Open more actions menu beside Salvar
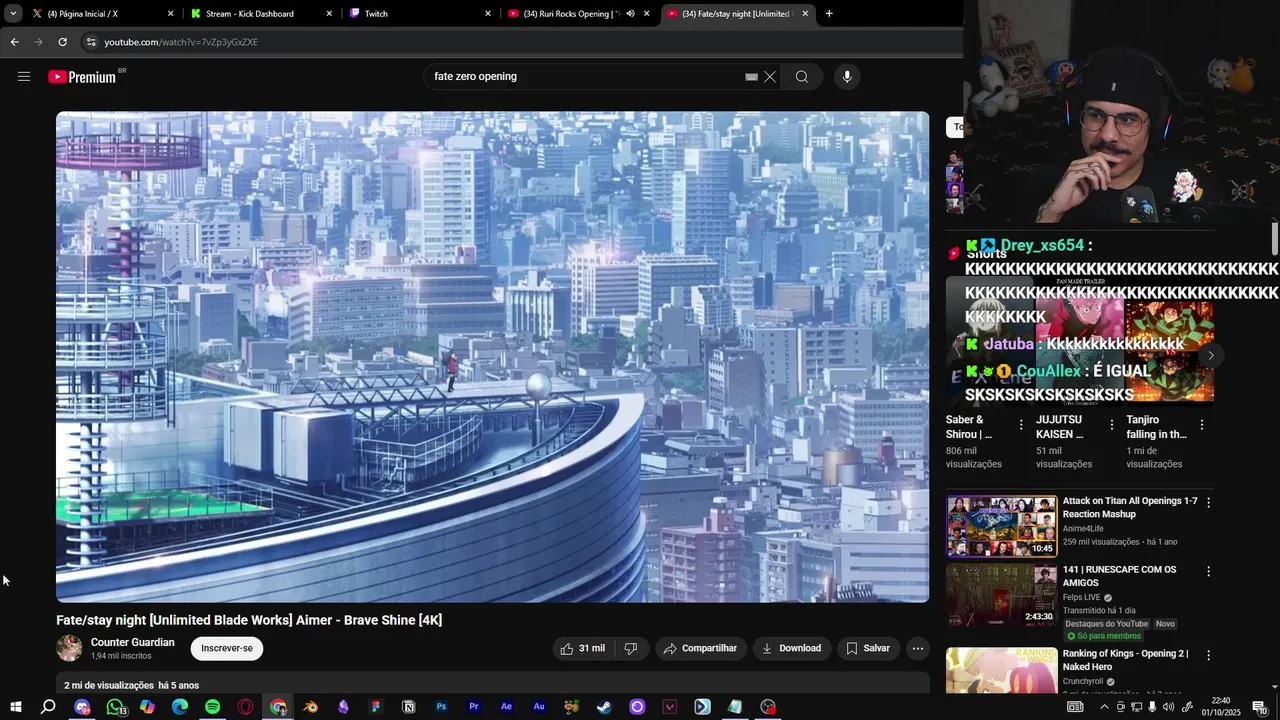The width and height of the screenshot is (1280, 720). pyautogui.click(x=918, y=648)
